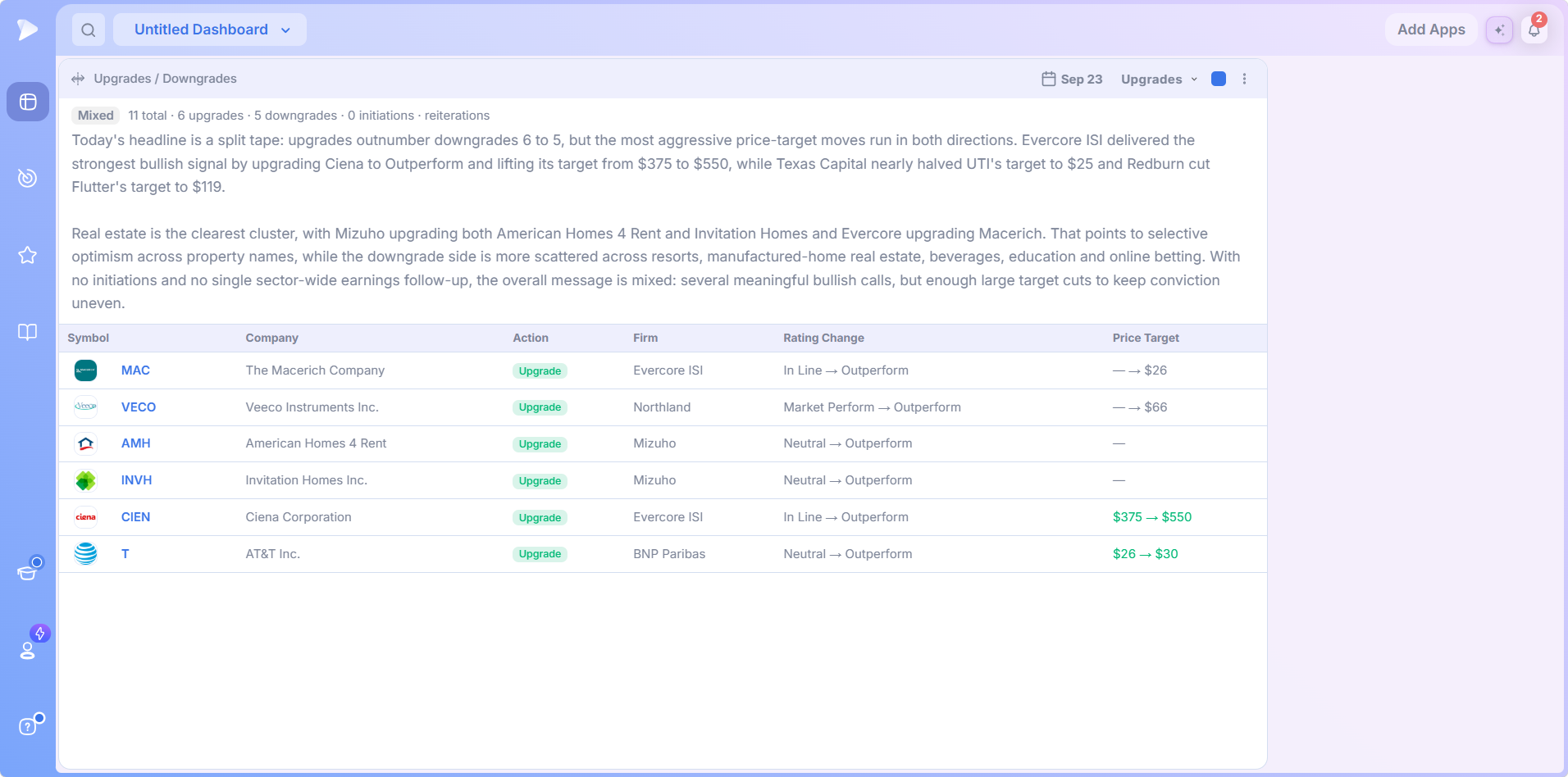1568x777 pixels.
Task: Click the 11 total summary counts line
Action: pos(308,116)
